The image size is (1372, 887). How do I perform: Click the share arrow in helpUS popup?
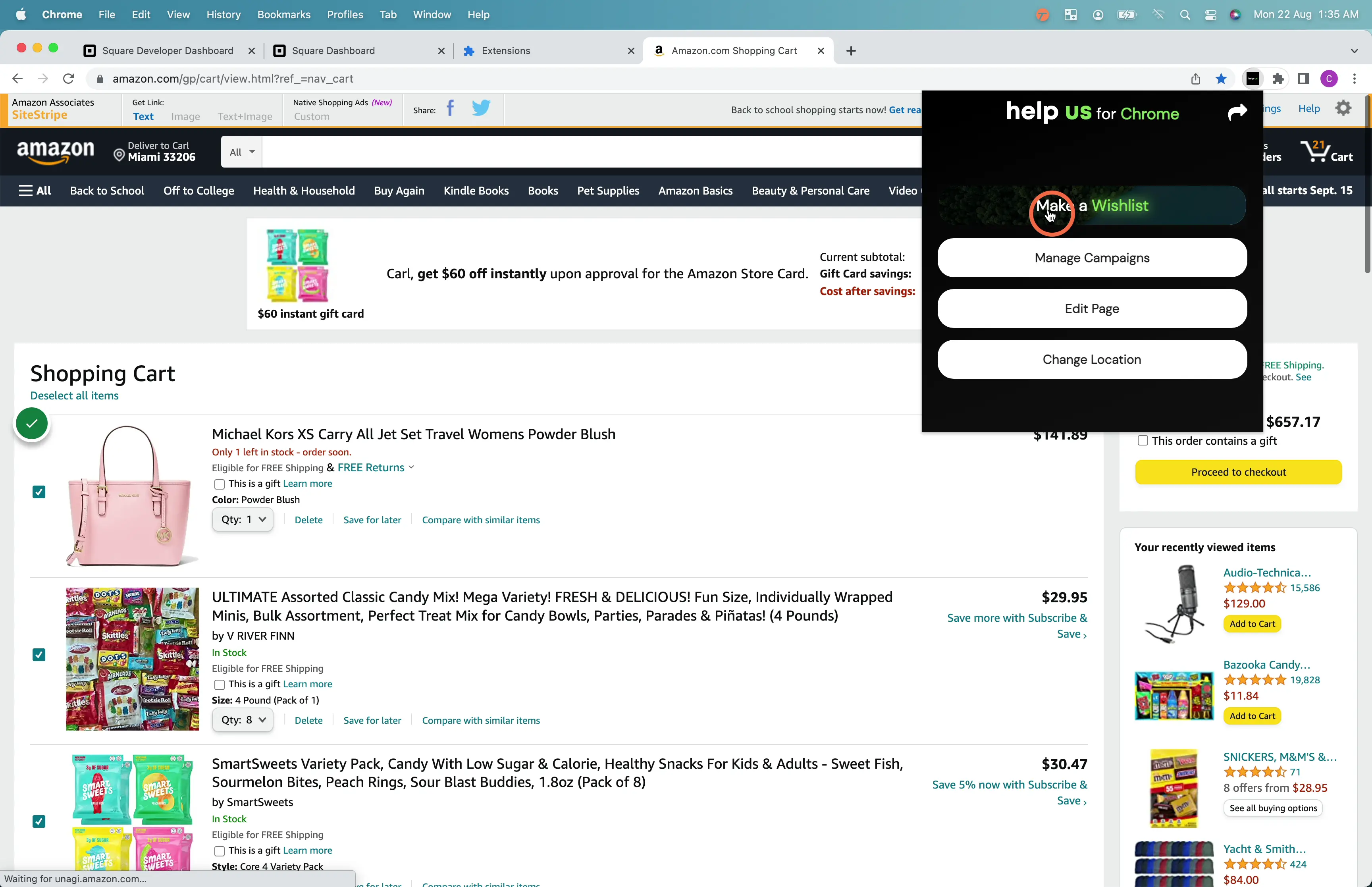(x=1237, y=112)
